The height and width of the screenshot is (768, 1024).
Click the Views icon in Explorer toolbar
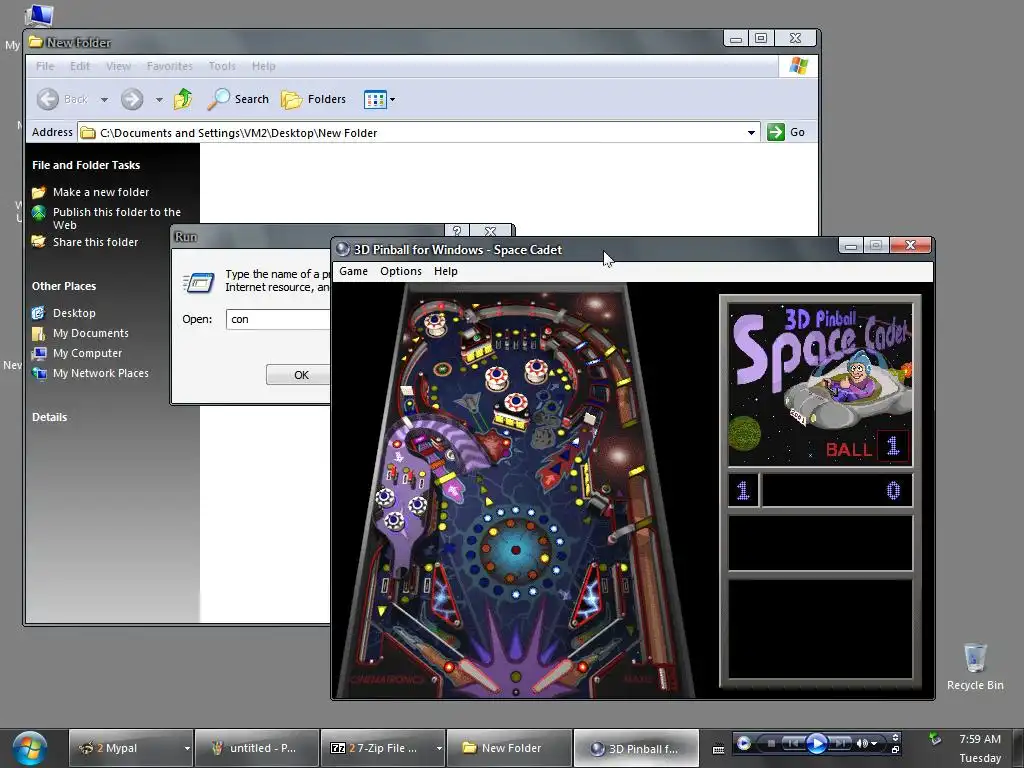point(375,100)
